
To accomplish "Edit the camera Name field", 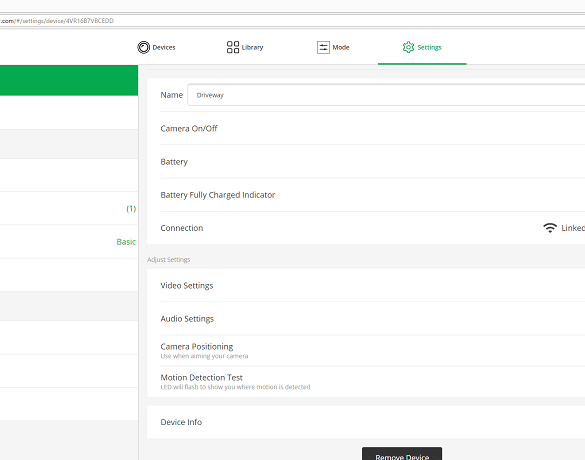I will 386,95.
